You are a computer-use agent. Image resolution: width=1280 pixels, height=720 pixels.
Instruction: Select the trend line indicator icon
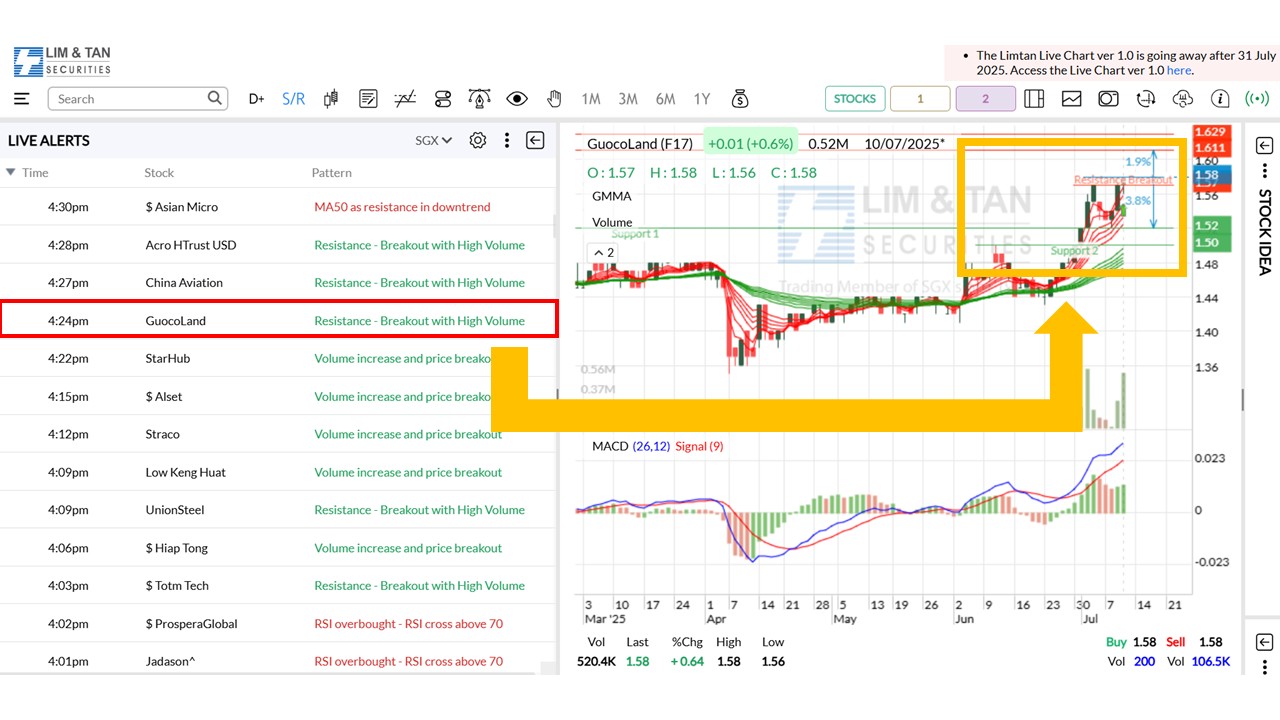click(x=405, y=99)
